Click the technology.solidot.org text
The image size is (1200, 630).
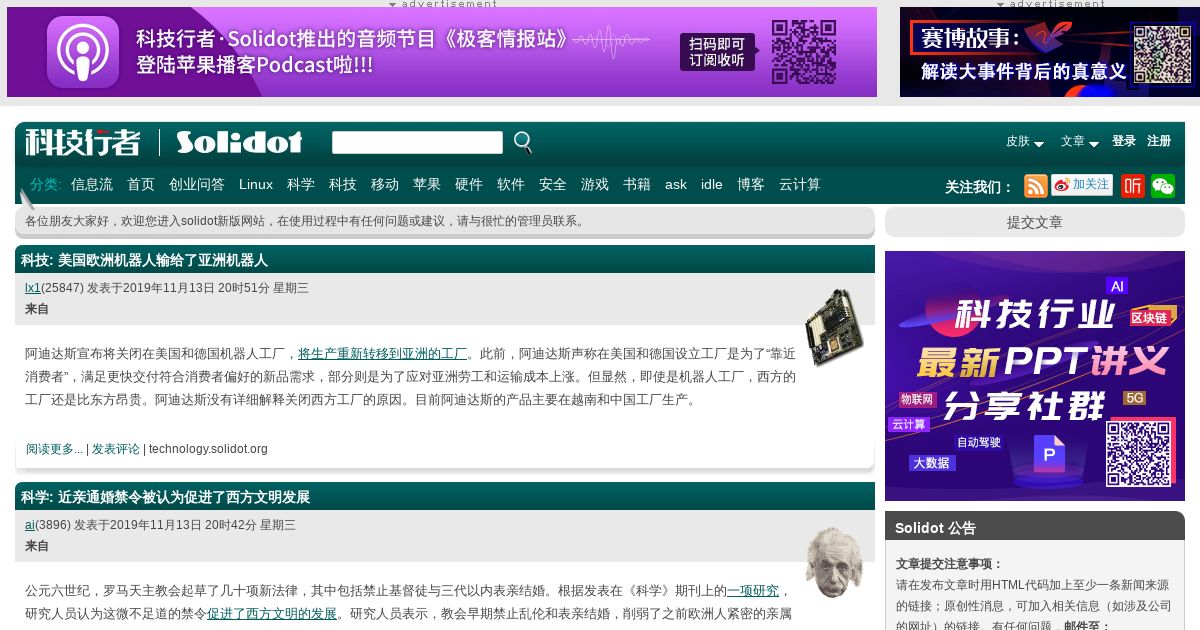point(208,449)
